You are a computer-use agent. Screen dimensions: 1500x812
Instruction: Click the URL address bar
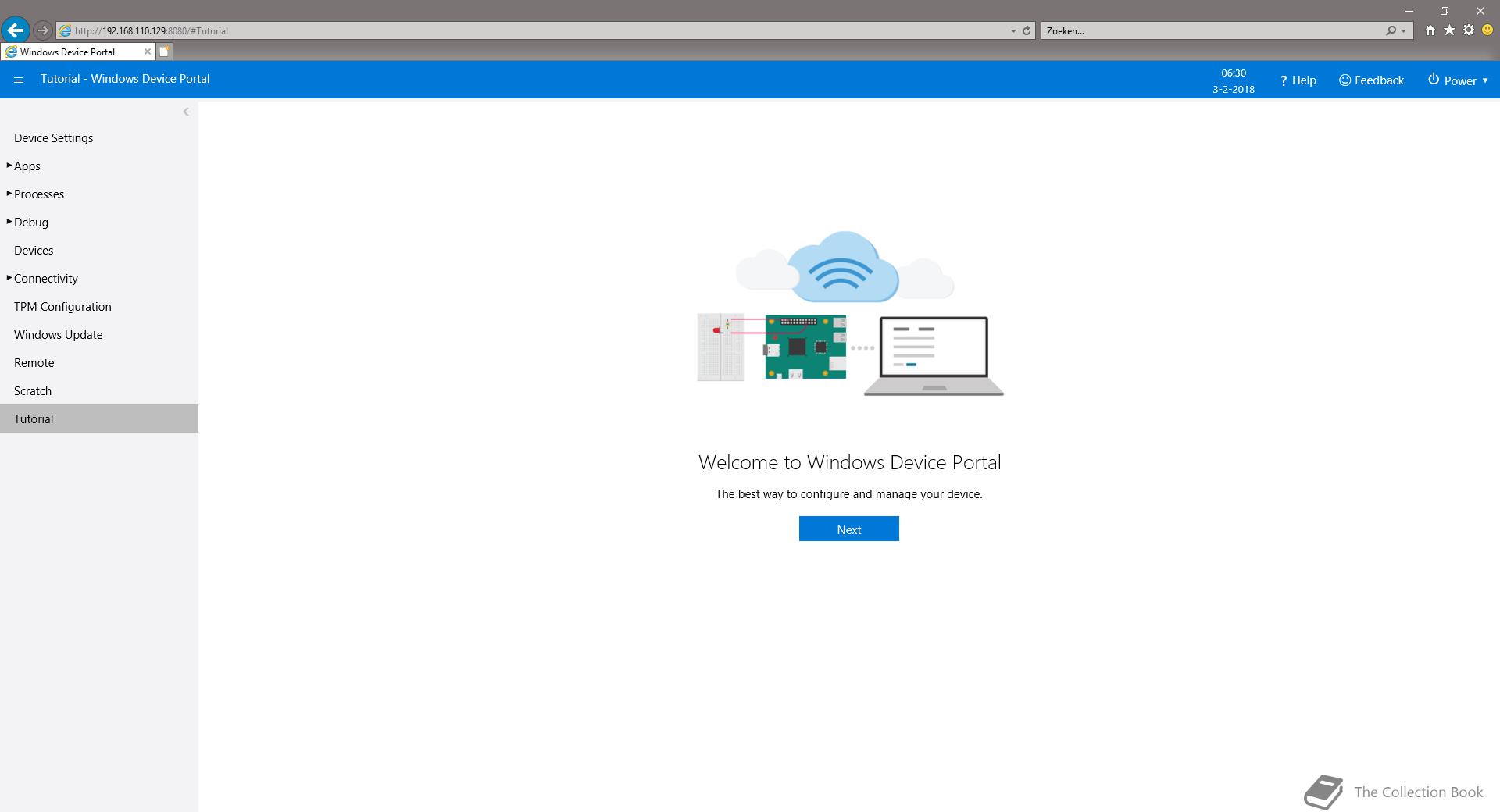point(539,31)
